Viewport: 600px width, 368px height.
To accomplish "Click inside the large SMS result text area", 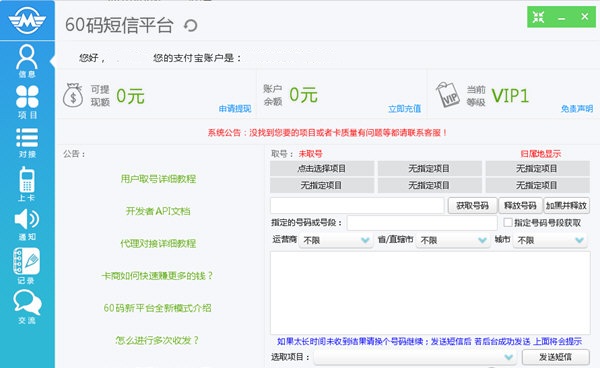I will point(430,293).
